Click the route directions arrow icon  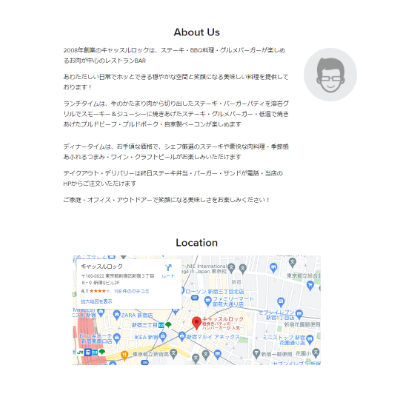coord(168,268)
